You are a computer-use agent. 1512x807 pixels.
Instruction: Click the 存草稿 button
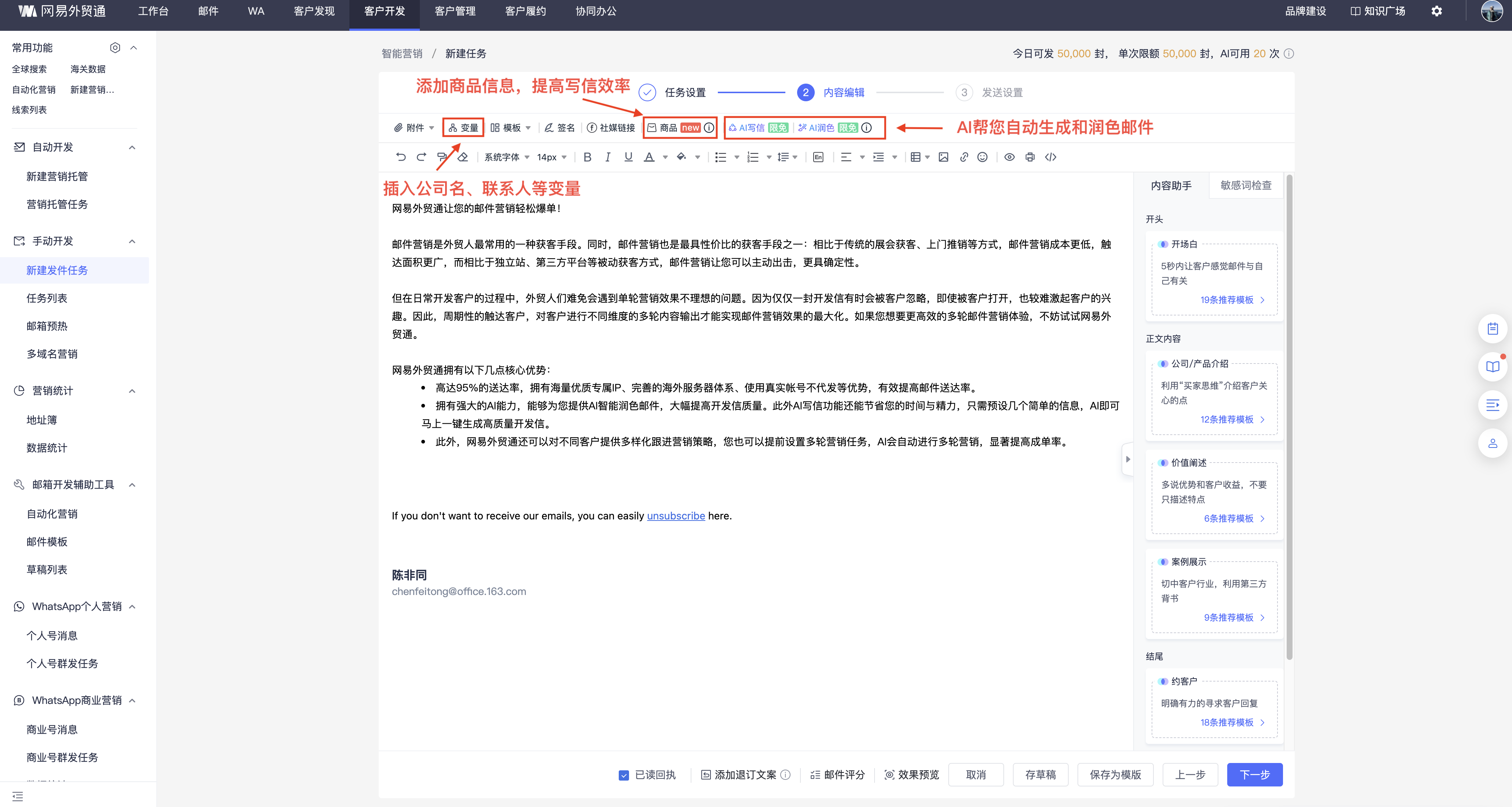(x=1040, y=775)
